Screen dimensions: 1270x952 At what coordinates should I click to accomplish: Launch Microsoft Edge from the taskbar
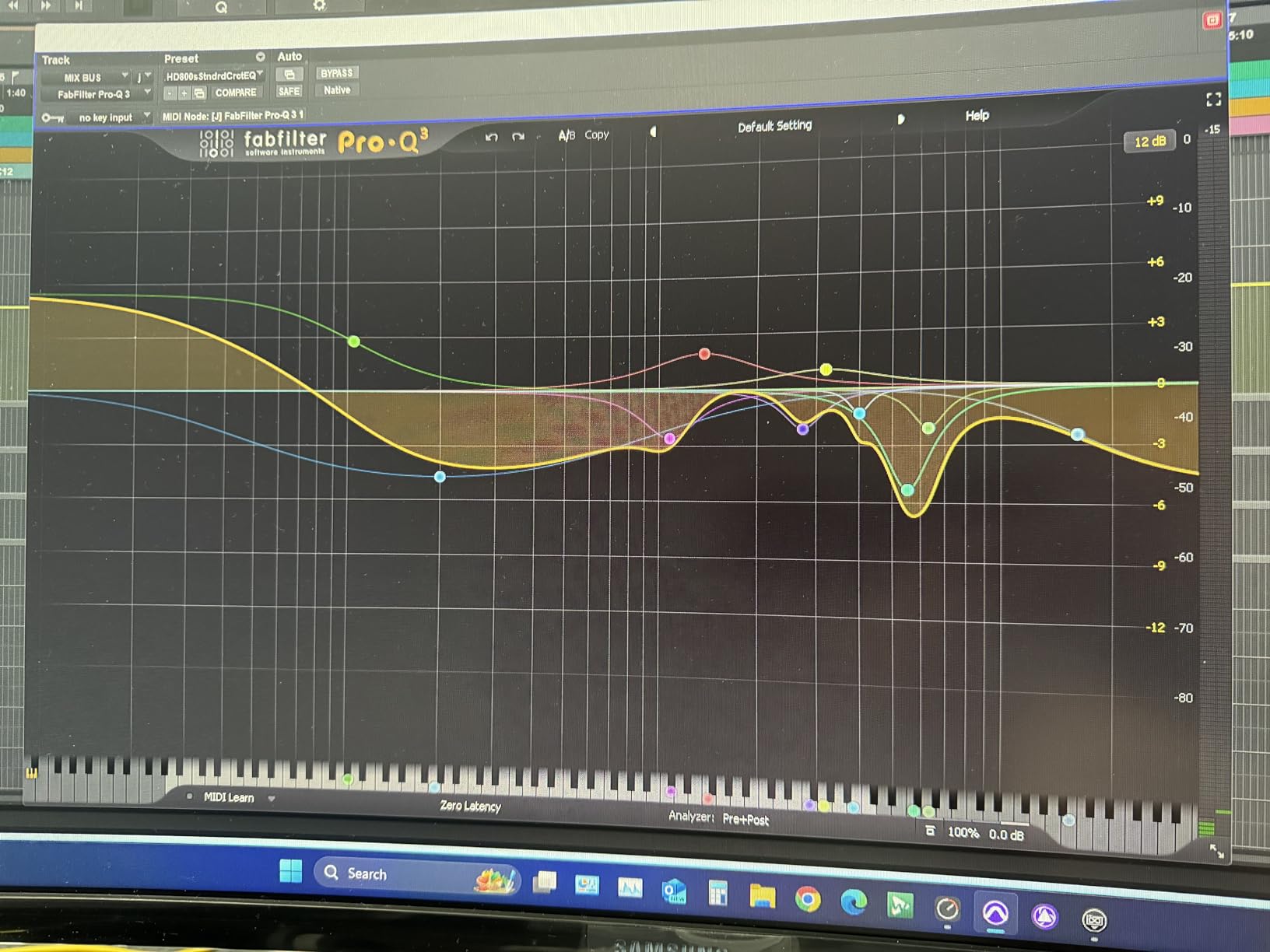tap(854, 902)
